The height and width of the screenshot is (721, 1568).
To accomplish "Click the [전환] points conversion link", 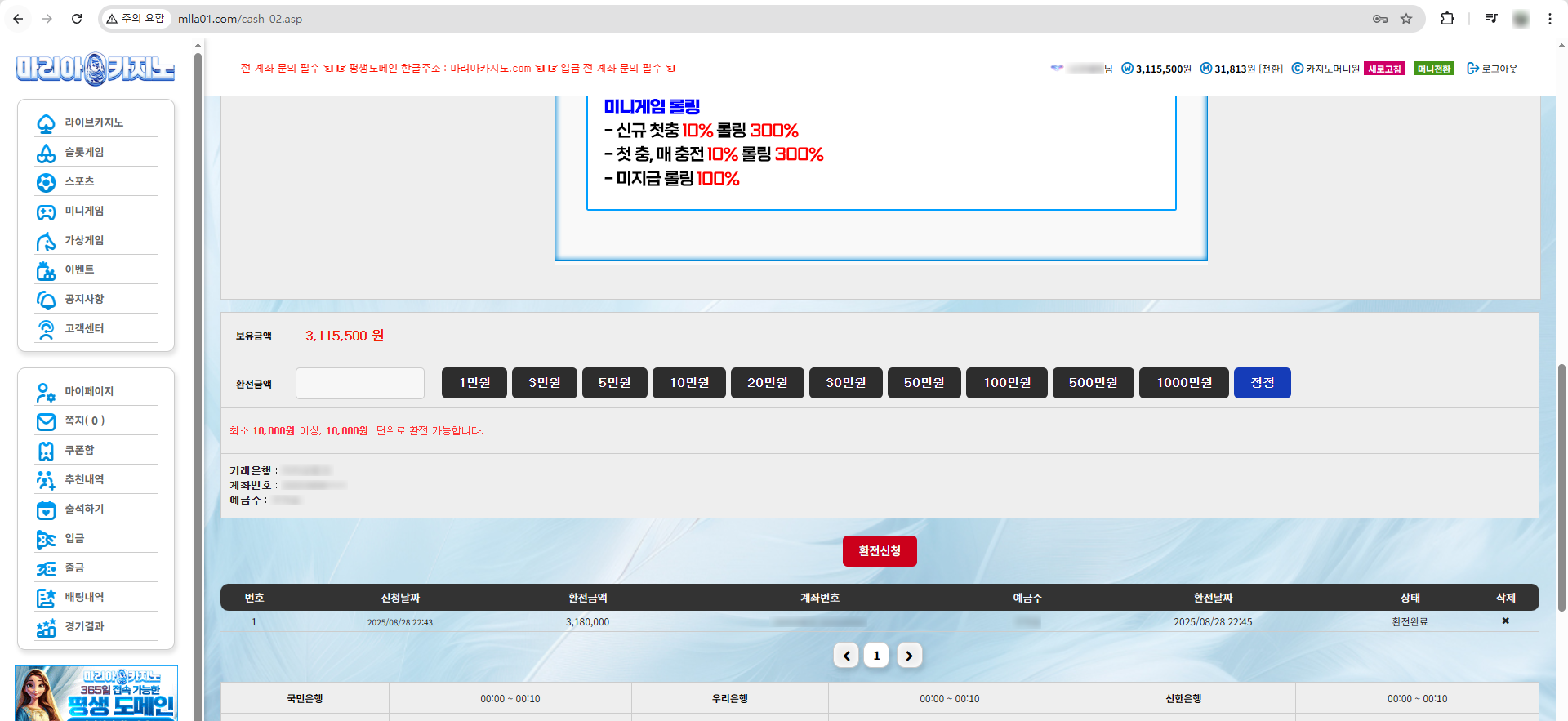I will pyautogui.click(x=1271, y=69).
